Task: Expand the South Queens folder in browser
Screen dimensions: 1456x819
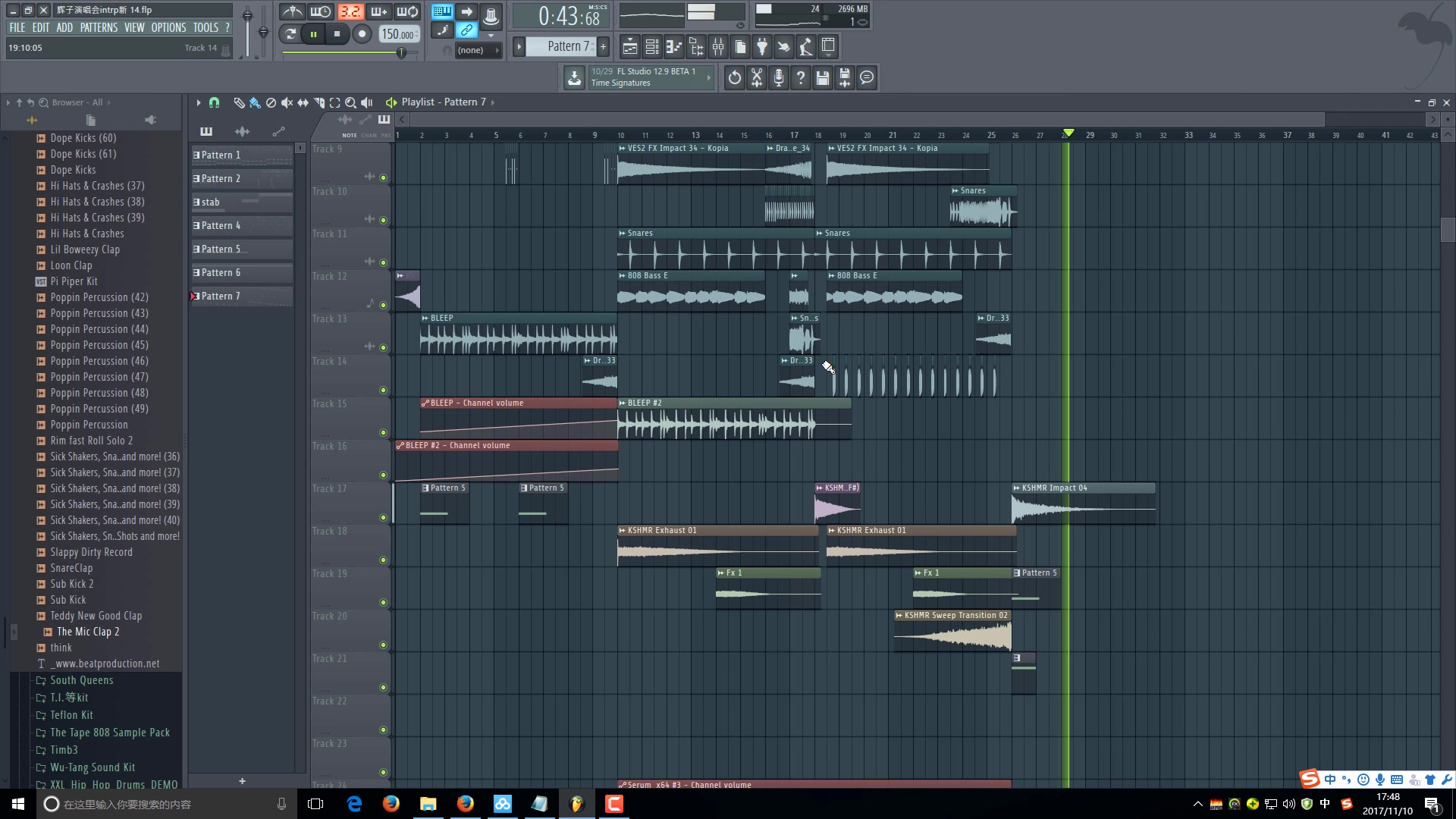Action: pyautogui.click(x=81, y=680)
